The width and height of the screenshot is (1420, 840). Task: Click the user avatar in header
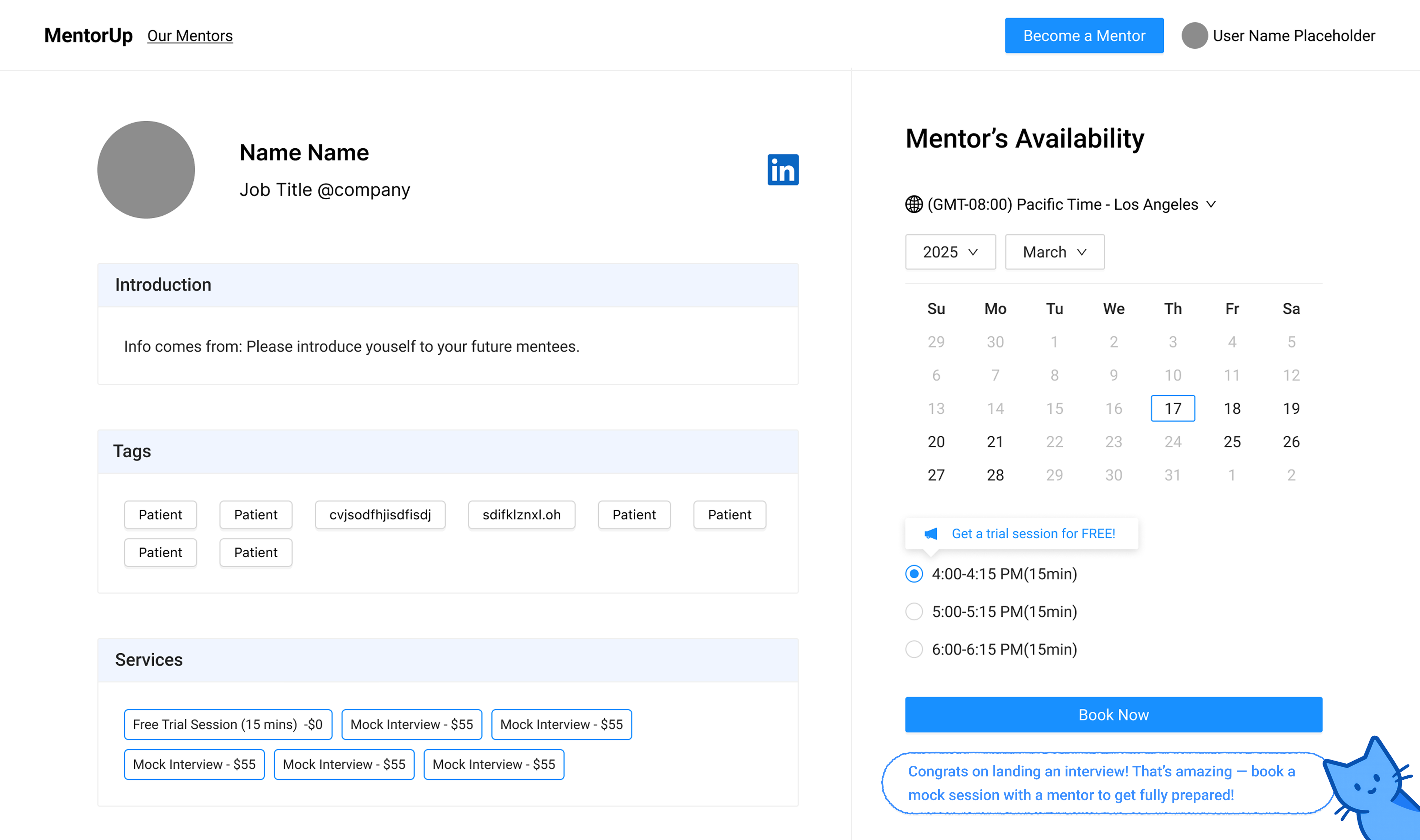[x=1194, y=35]
